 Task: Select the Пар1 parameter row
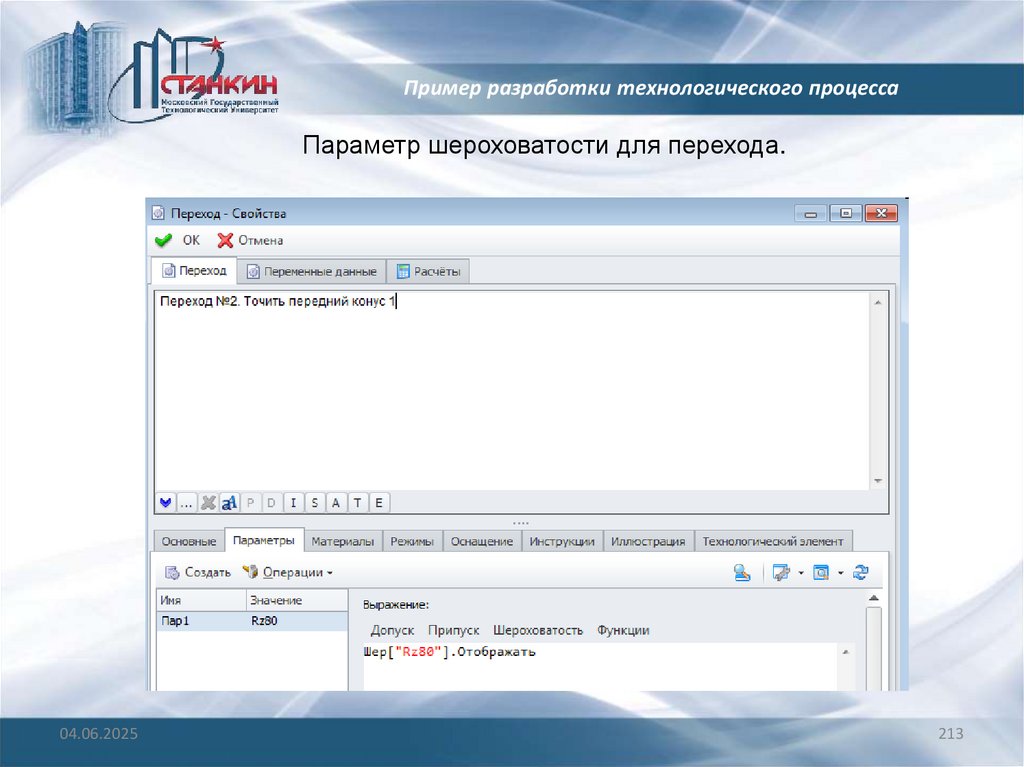coord(252,621)
